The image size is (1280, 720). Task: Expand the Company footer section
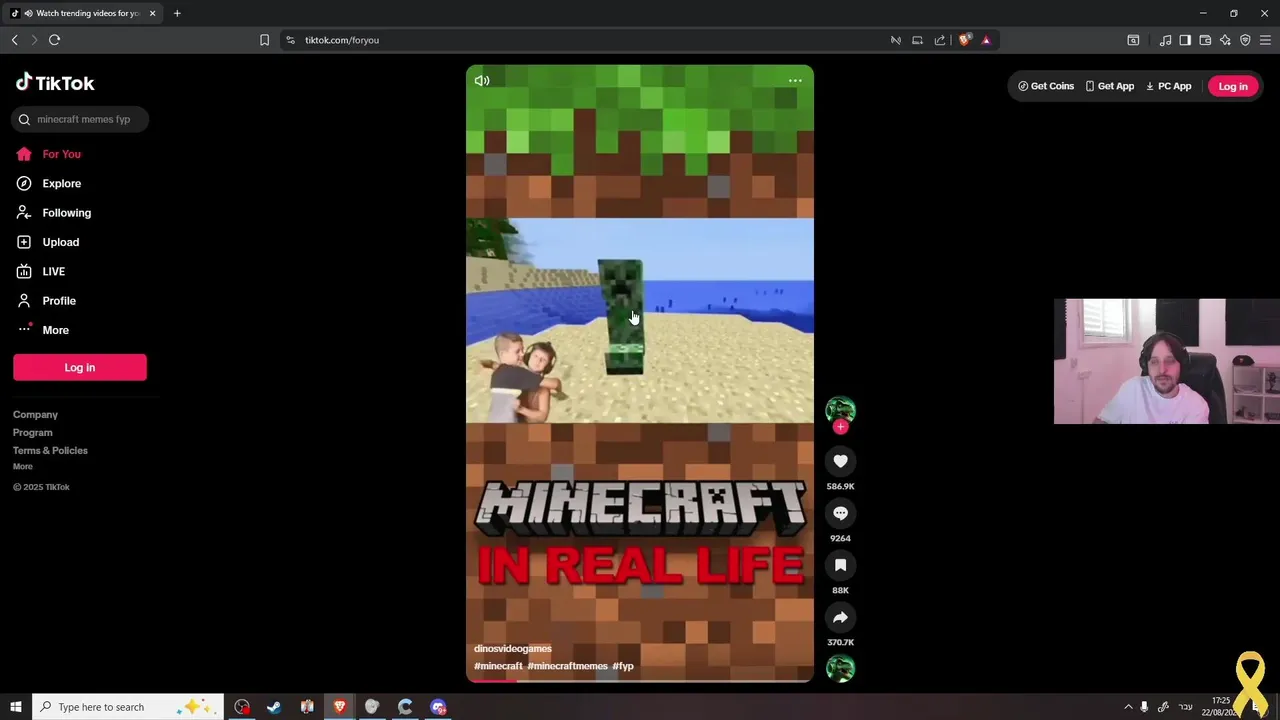click(35, 414)
